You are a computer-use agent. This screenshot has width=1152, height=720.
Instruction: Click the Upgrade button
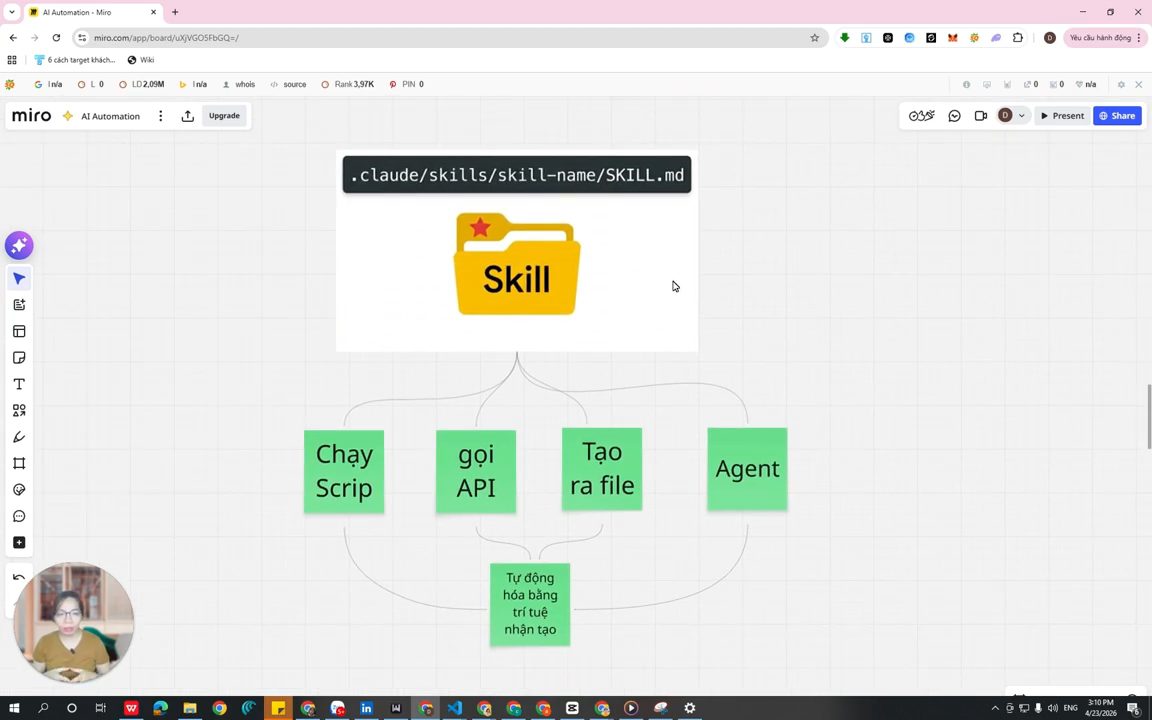(224, 116)
